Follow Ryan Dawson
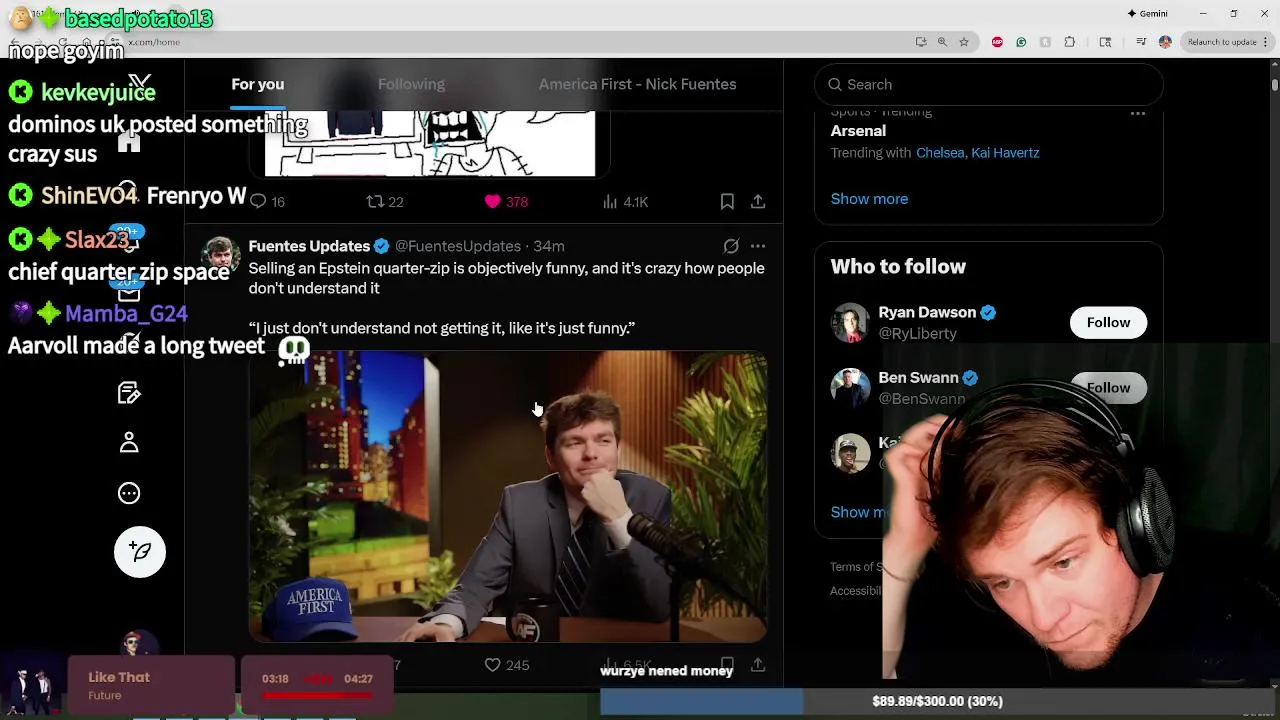Screen dimensions: 1280x720 click(1108, 322)
